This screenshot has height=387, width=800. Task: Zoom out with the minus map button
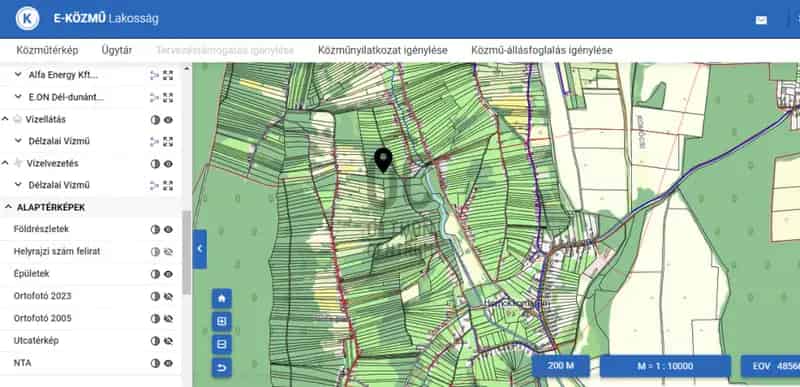coord(221,345)
